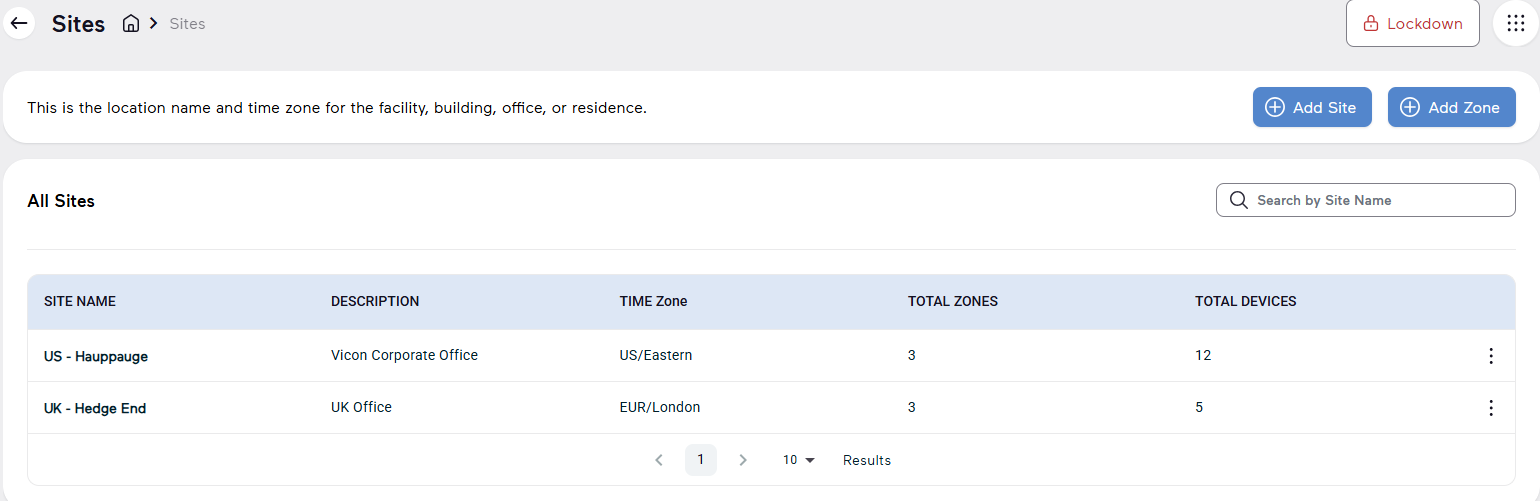Sort by SITE NAME column header
This screenshot has height=501, width=1540.
pos(80,302)
